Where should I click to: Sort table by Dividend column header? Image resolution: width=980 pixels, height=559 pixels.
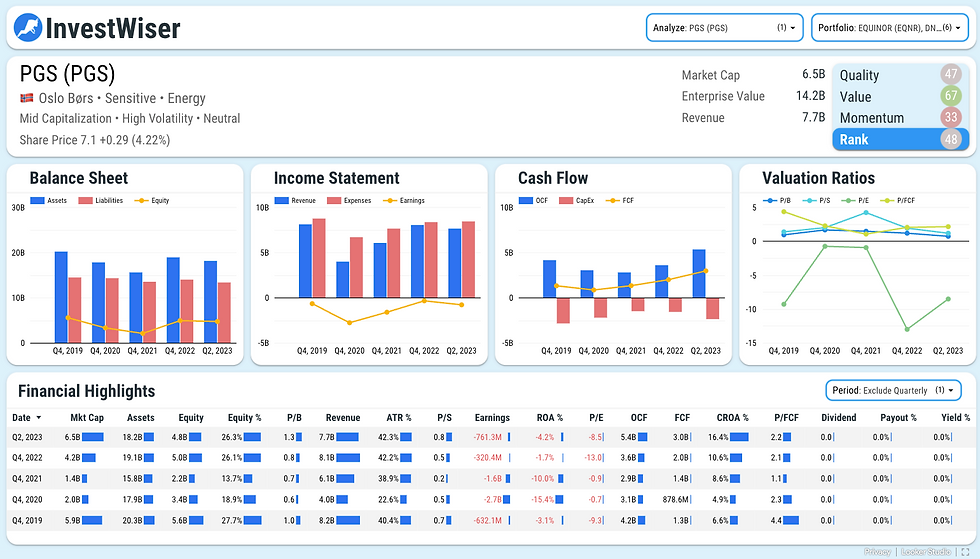(x=839, y=418)
